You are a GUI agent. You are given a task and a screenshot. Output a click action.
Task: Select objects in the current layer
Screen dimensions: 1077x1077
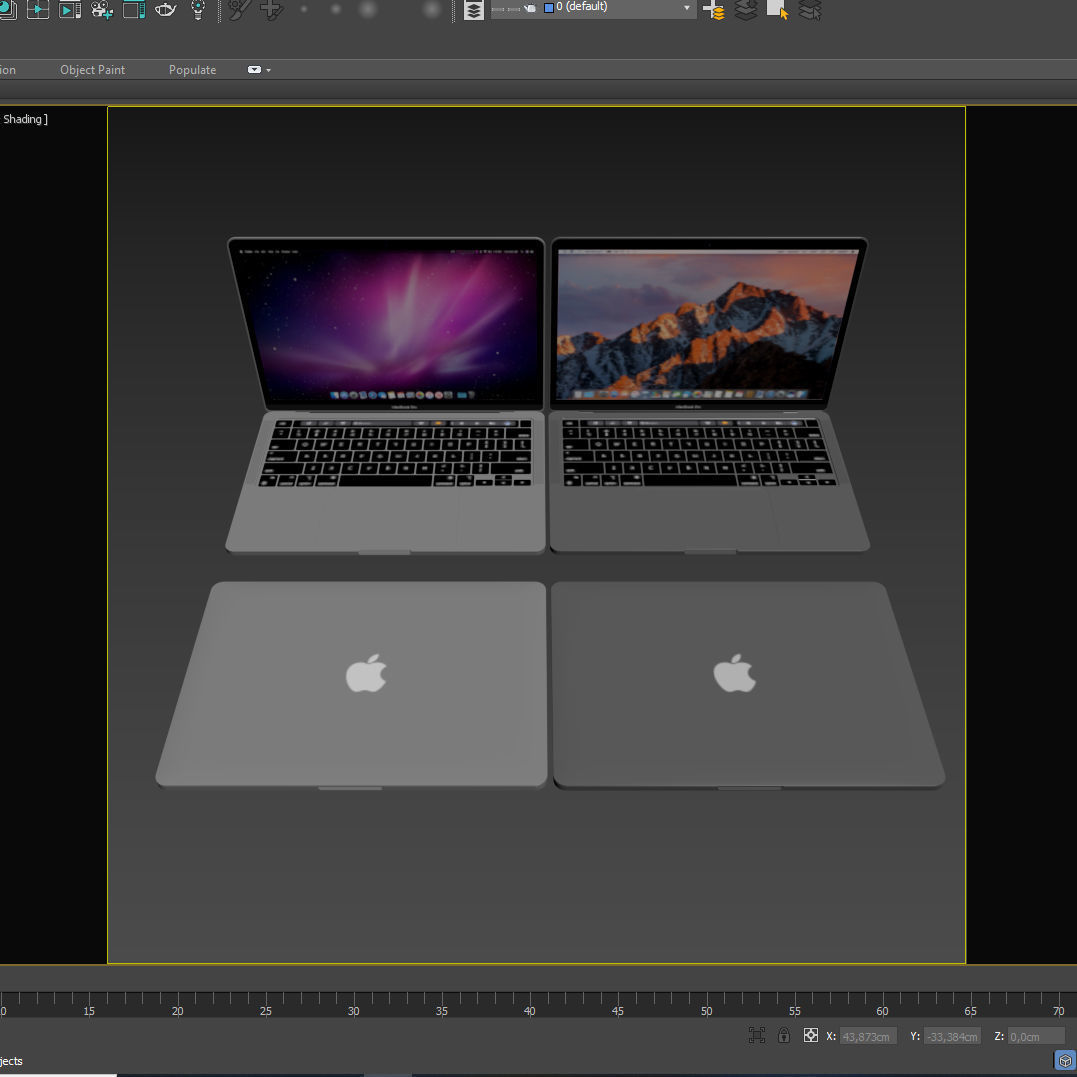[x=778, y=10]
